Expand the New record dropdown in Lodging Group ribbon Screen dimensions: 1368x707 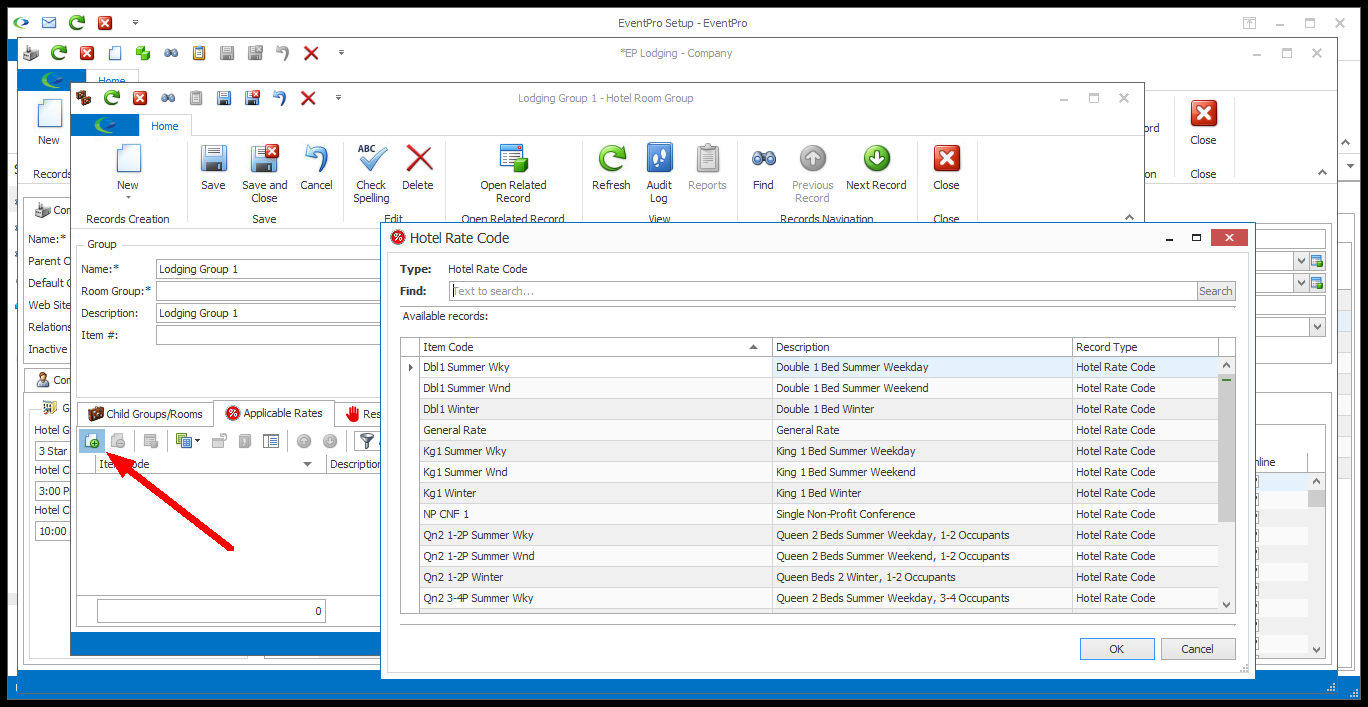click(x=128, y=198)
